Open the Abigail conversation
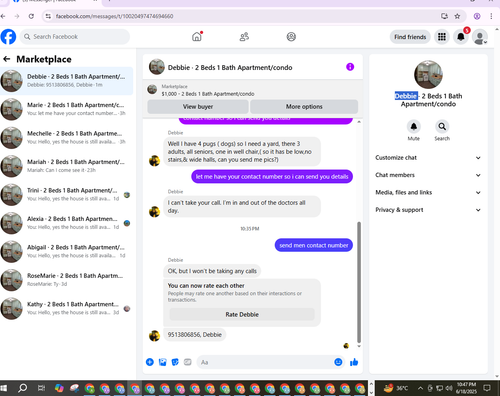 coord(66,251)
